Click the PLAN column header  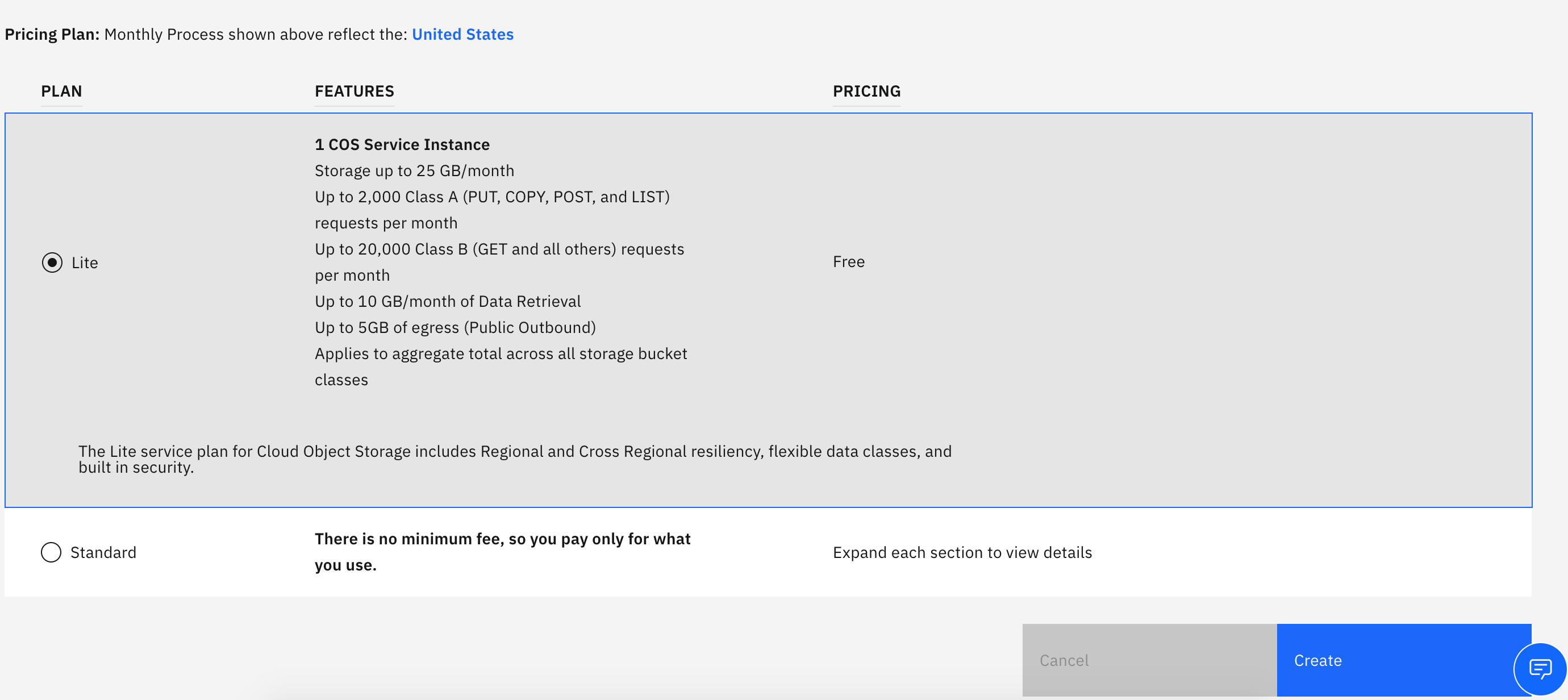(x=61, y=91)
